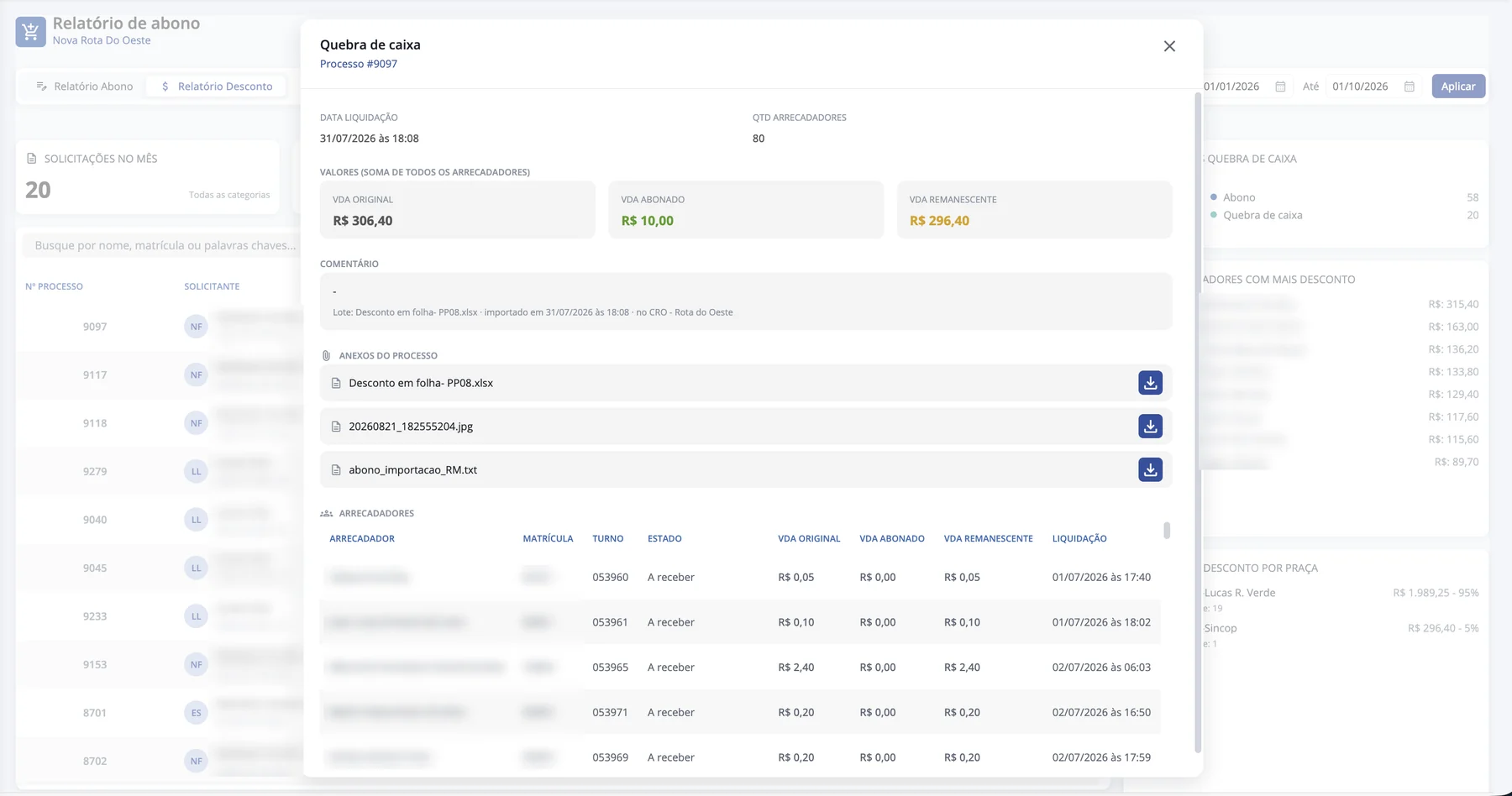Click the paperclip icon beside Anexos do Processo
Screen dimensions: 1512x796
[326, 356]
